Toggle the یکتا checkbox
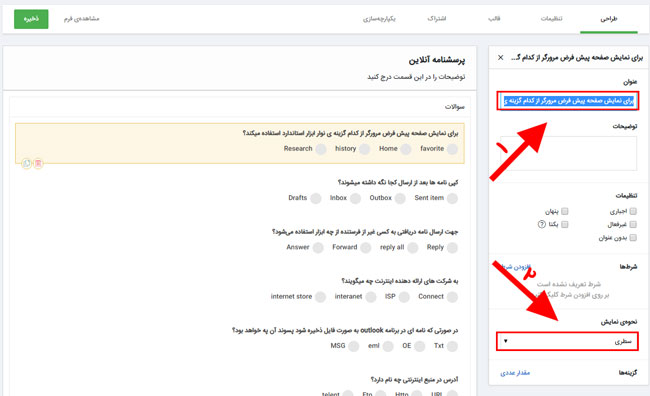This screenshot has height=396, width=650. tap(565, 224)
